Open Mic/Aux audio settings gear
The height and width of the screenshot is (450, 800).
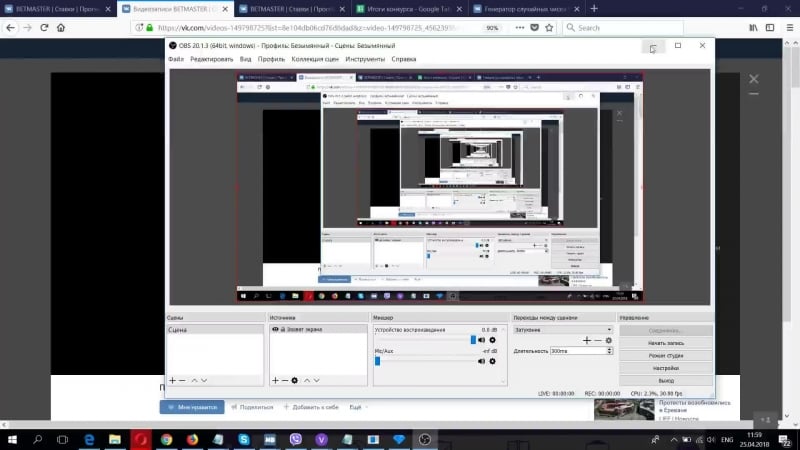click(492, 361)
